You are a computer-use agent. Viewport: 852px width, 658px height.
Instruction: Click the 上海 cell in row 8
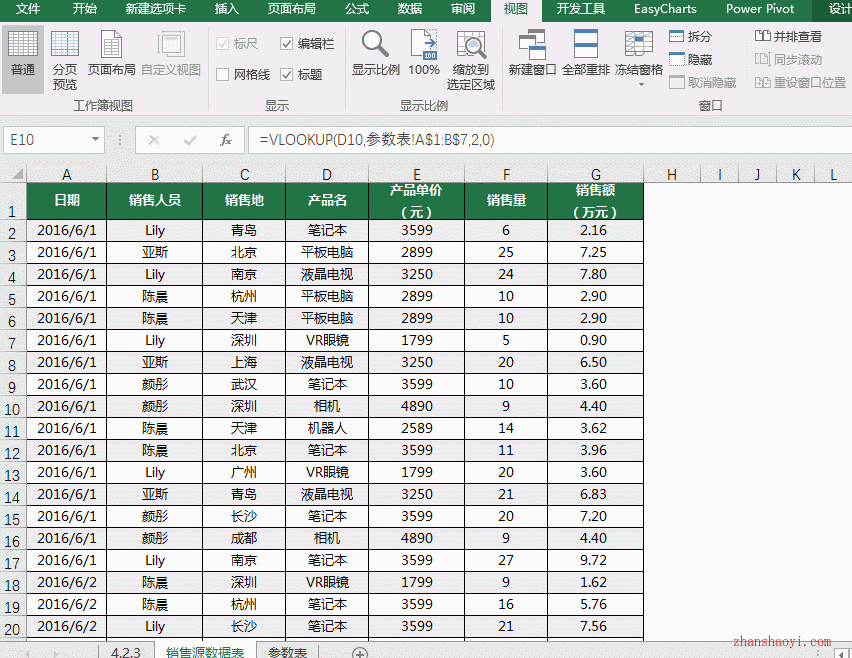coord(243,362)
